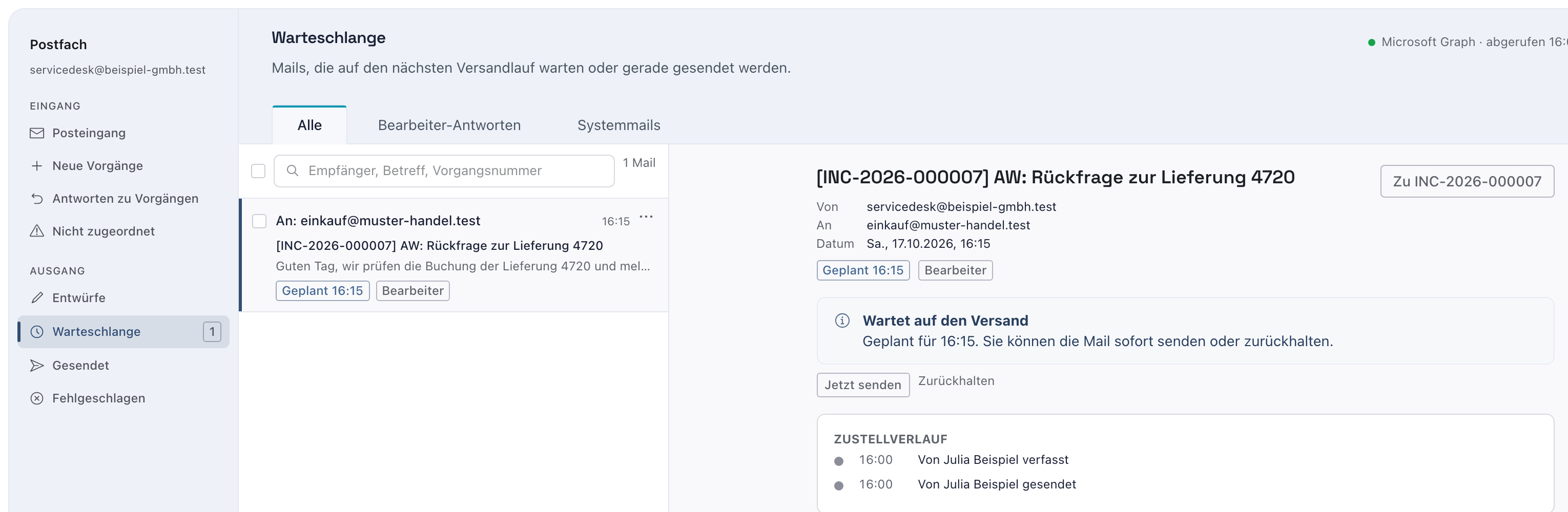Click the plus icon beside Neue Vorgänge
1568x512 pixels.
[x=37, y=166]
